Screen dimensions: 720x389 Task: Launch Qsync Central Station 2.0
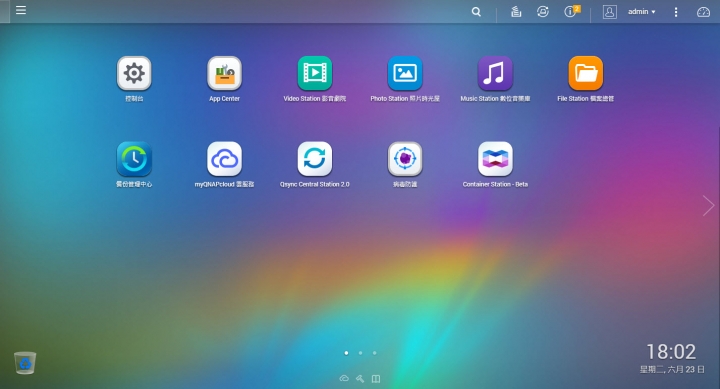(x=315, y=159)
